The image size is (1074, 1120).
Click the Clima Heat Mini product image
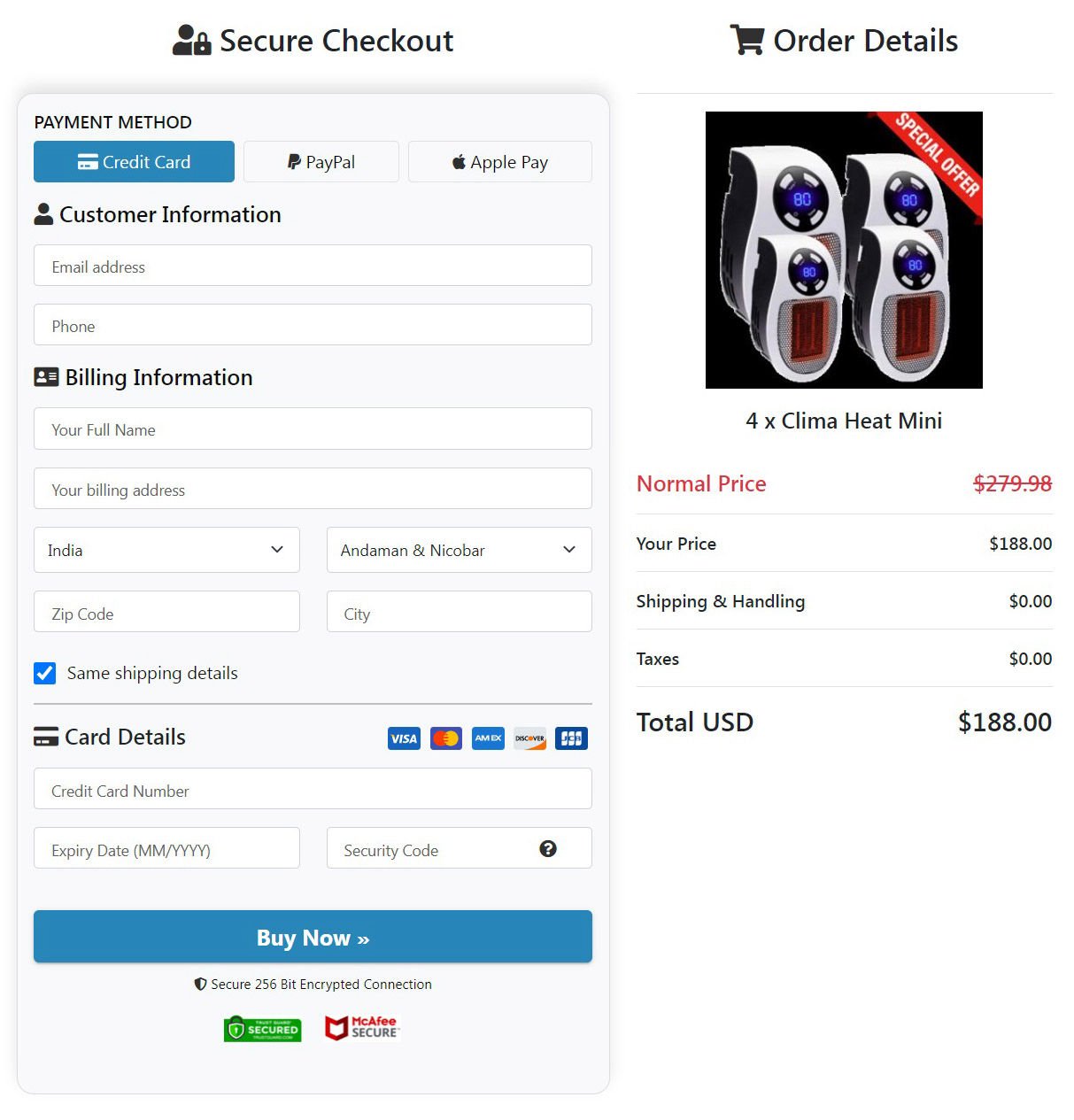click(x=844, y=250)
